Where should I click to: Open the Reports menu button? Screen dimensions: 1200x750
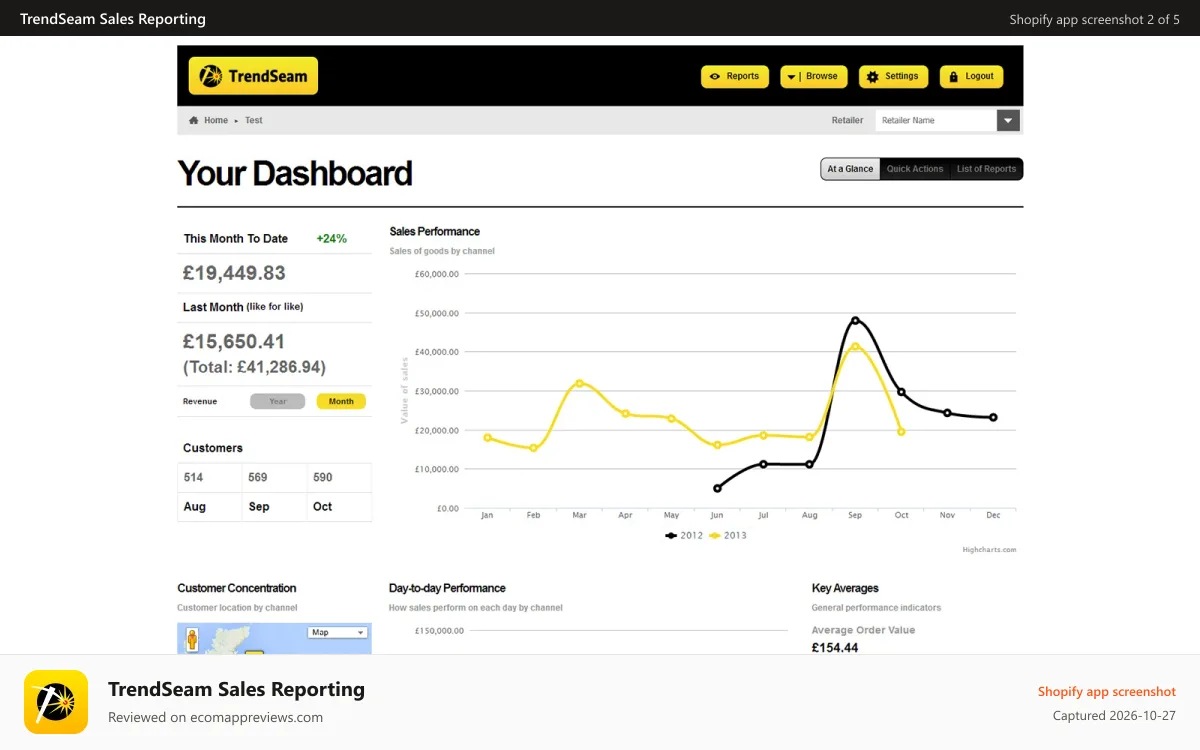pyautogui.click(x=735, y=76)
